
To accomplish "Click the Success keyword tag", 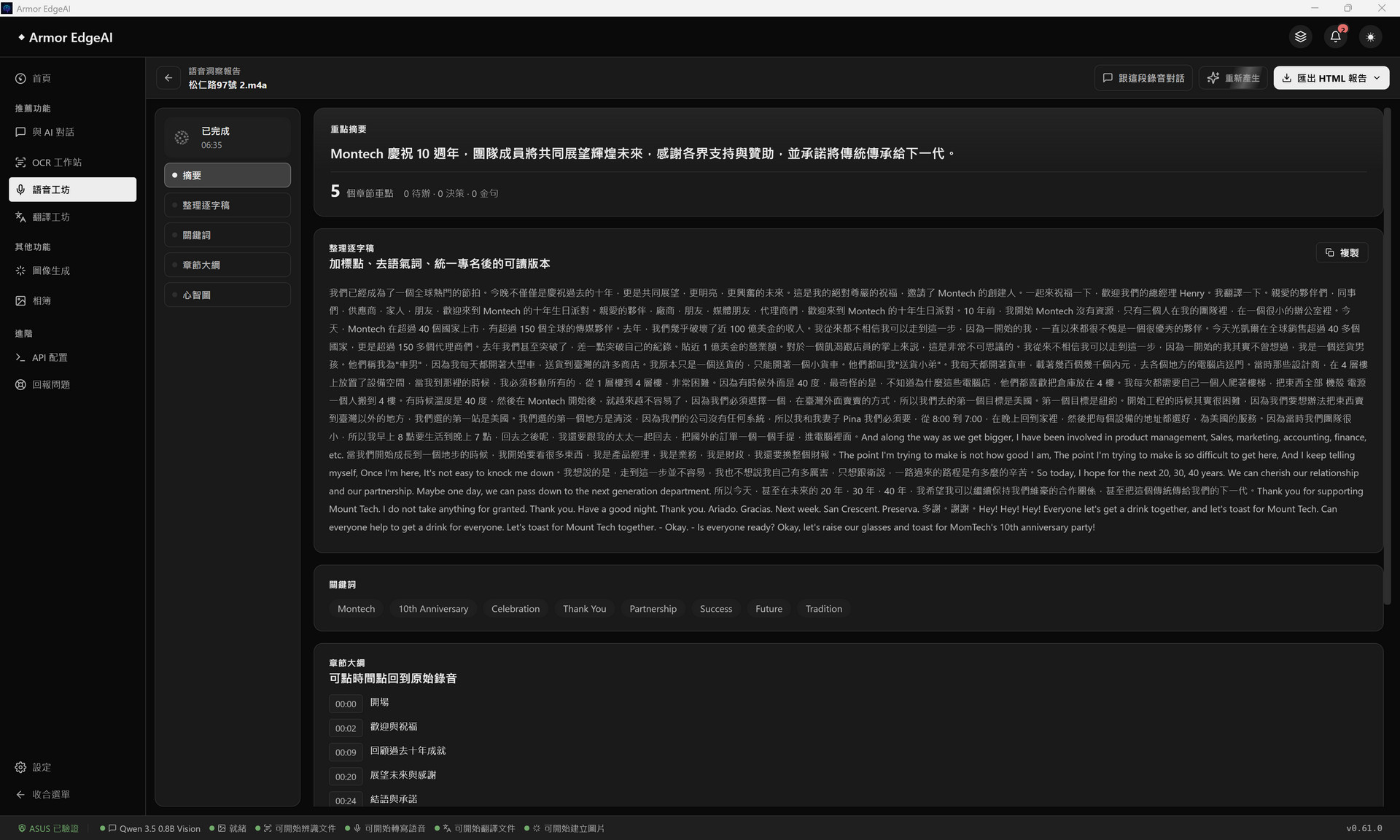I will [716, 609].
